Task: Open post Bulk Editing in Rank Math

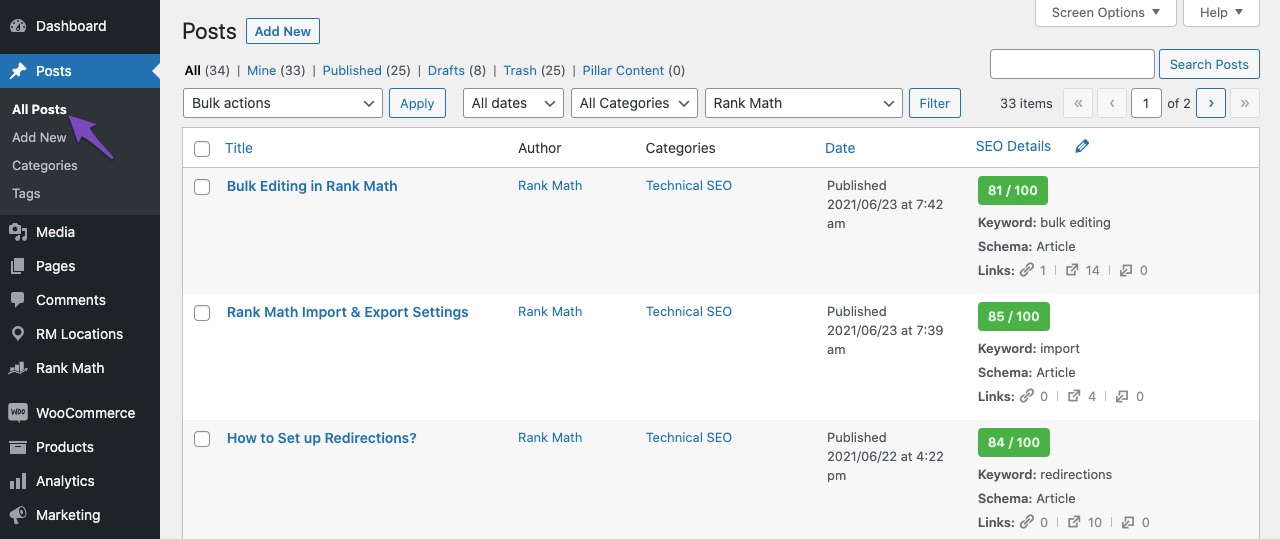Action: [x=312, y=186]
